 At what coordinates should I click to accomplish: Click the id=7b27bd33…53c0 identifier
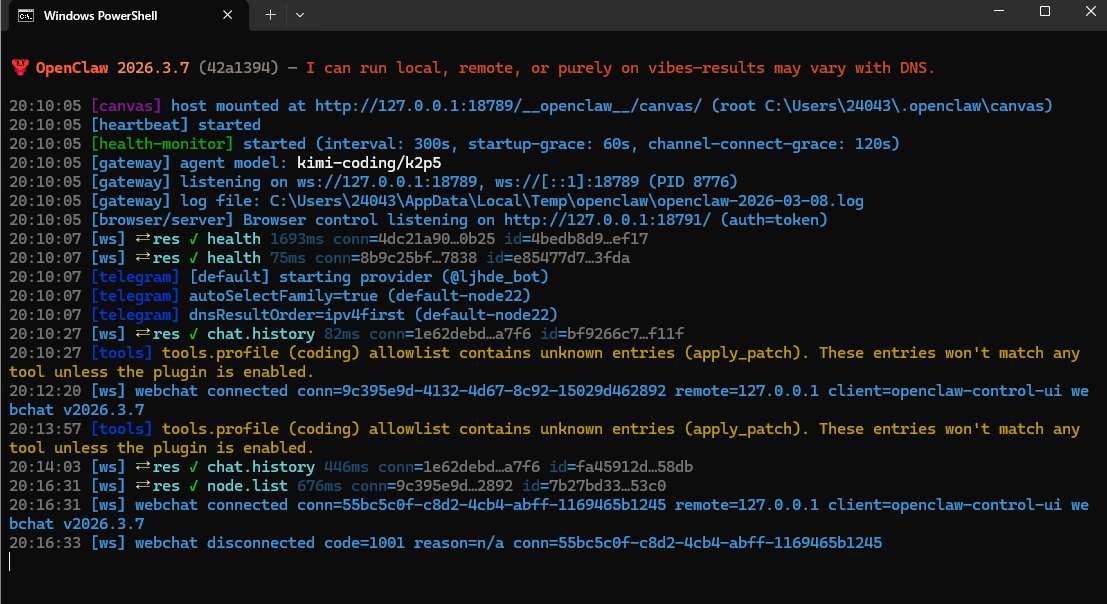(594, 486)
